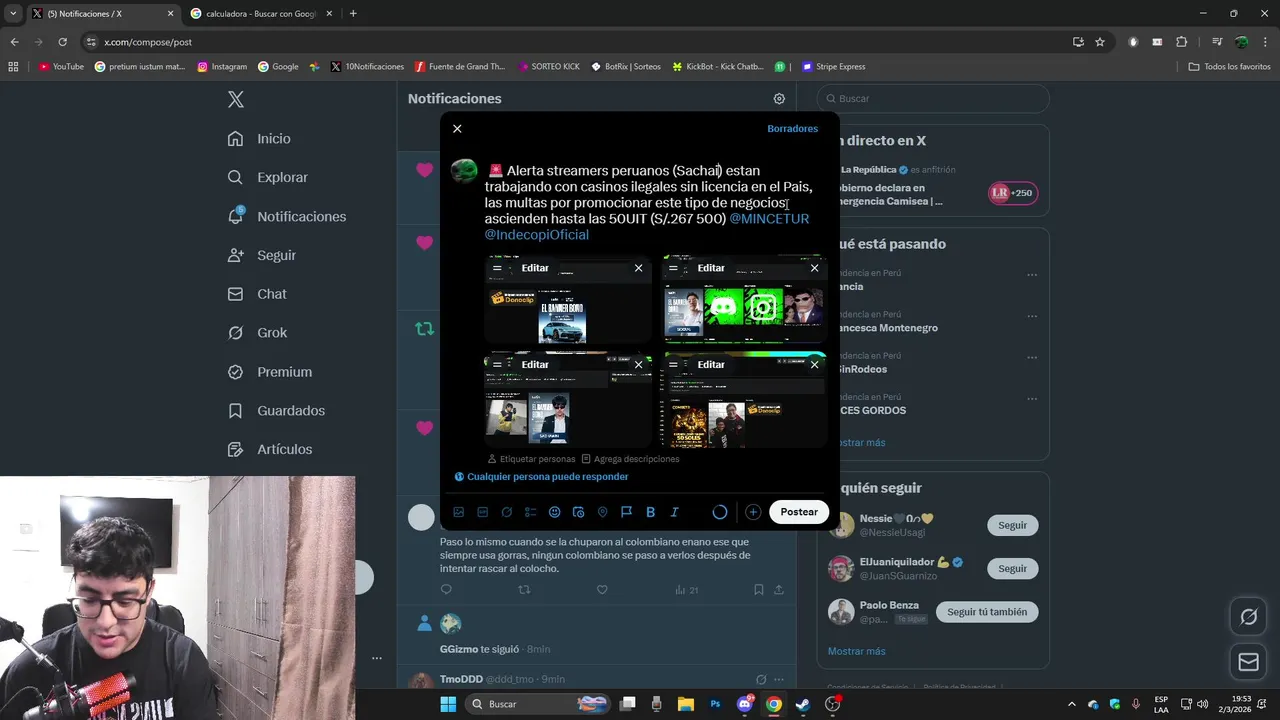Open the emoji picker
The width and height of the screenshot is (1280, 720).
[555, 512]
